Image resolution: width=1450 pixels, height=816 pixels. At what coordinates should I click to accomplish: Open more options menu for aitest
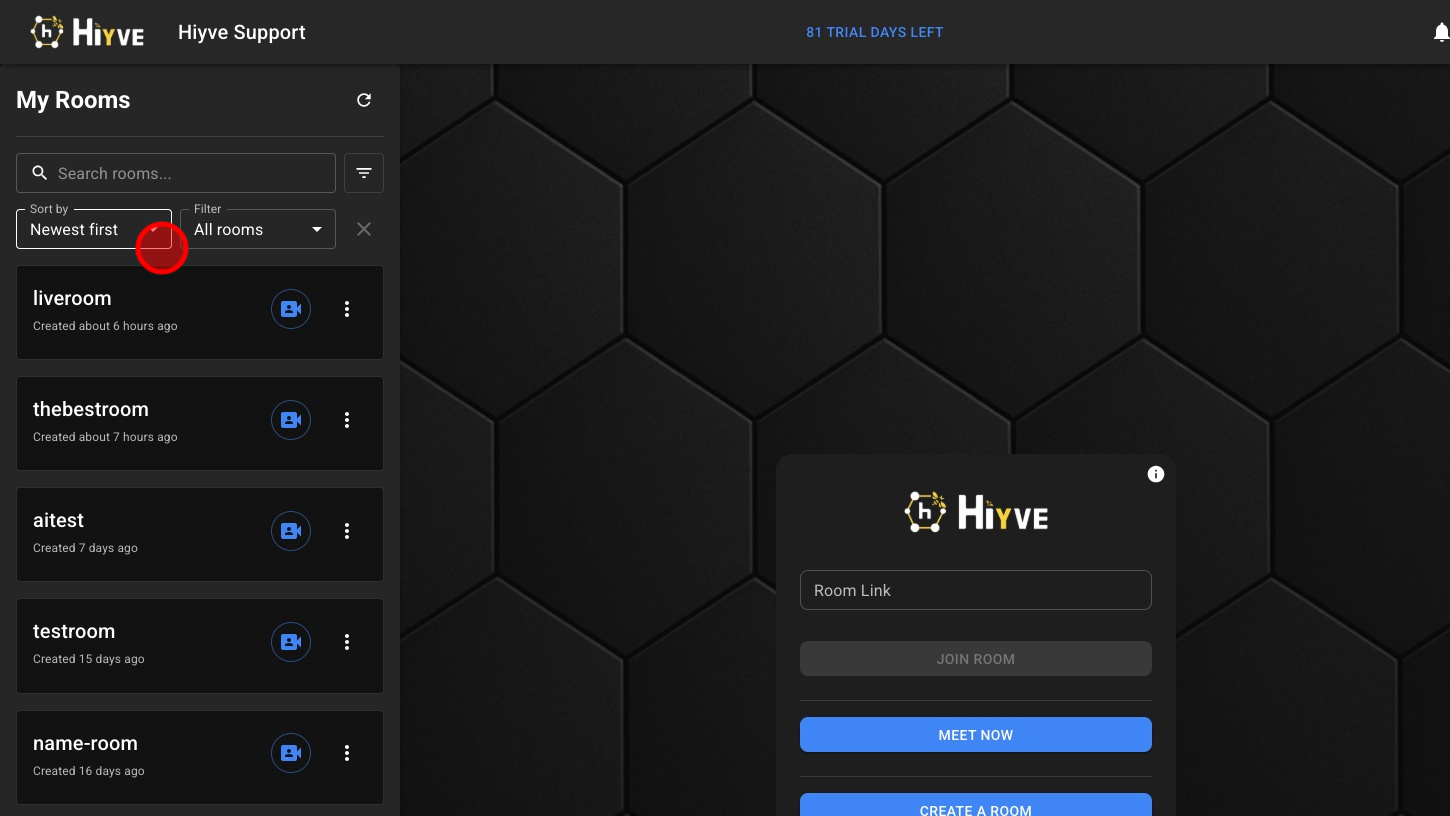click(x=347, y=532)
